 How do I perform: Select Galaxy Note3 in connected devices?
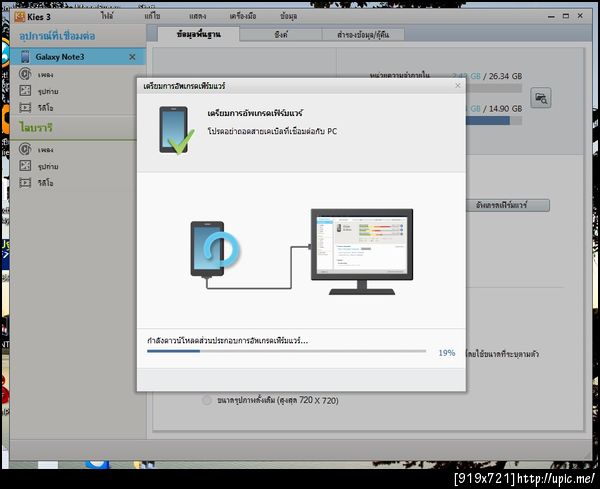78,57
